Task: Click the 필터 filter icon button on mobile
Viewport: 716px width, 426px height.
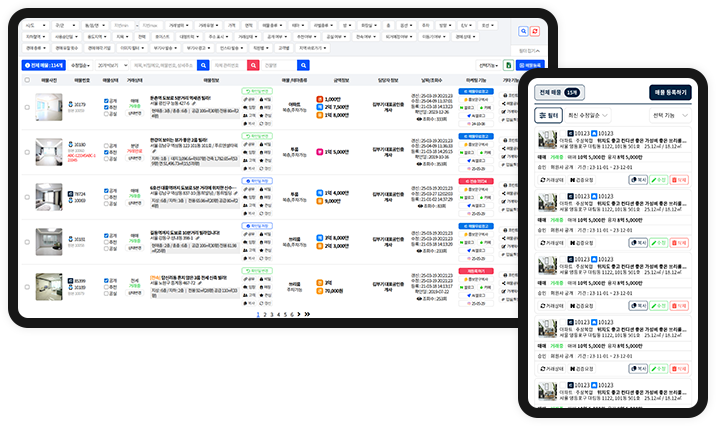Action: [548, 115]
